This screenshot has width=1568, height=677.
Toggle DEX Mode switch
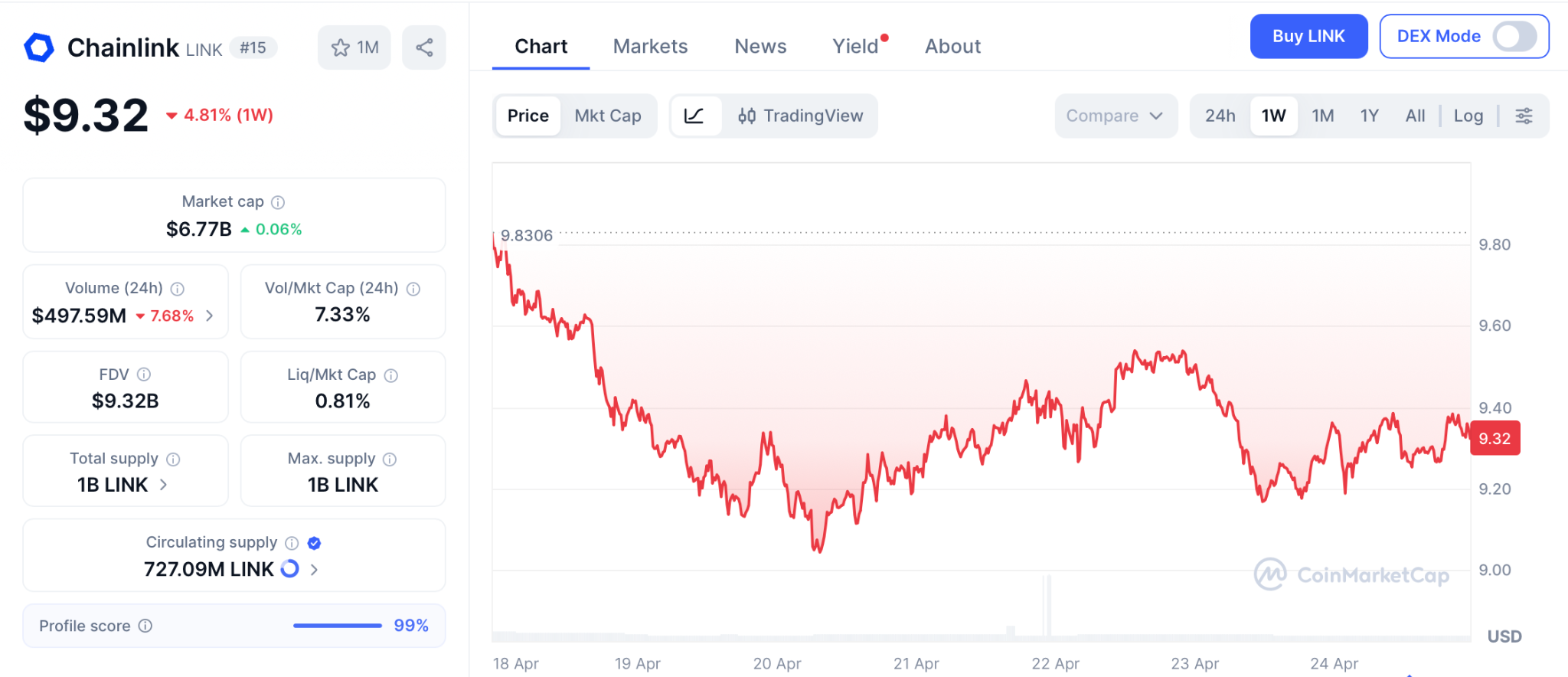point(1514,36)
